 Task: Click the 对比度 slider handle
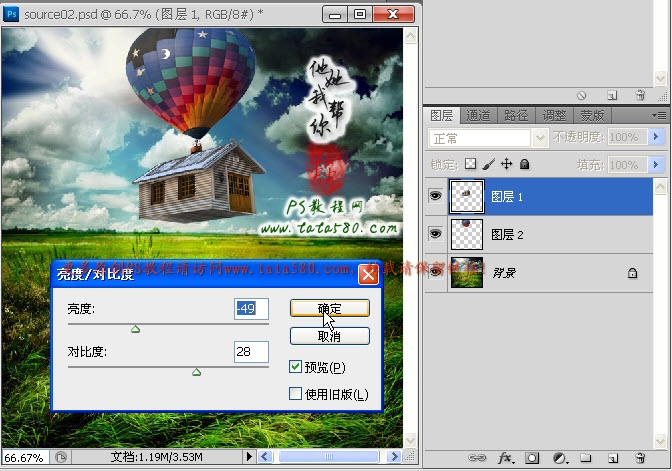[196, 372]
